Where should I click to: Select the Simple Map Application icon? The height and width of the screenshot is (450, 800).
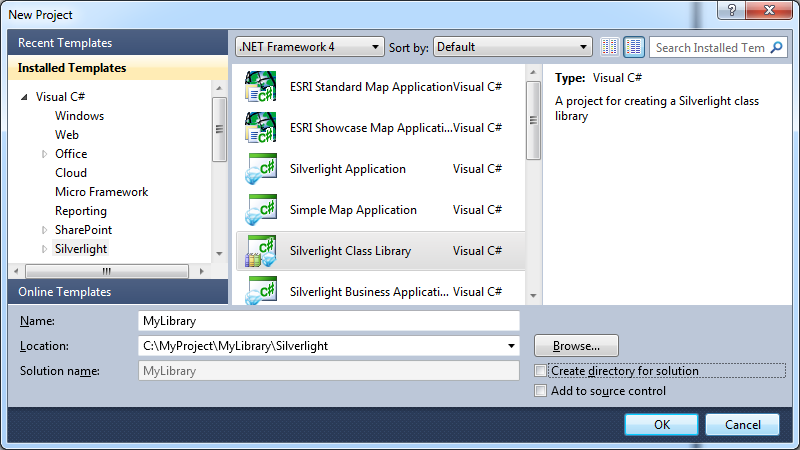tap(260, 210)
